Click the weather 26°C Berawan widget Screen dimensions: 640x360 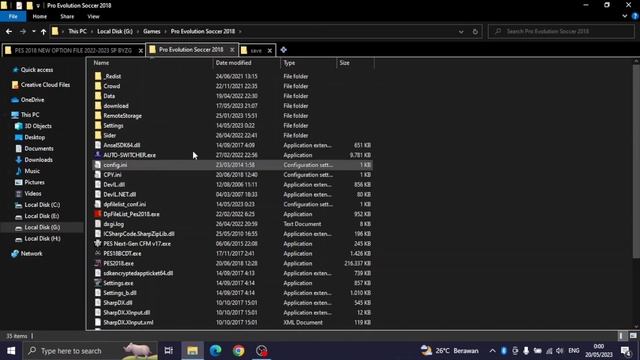[x=450, y=351]
